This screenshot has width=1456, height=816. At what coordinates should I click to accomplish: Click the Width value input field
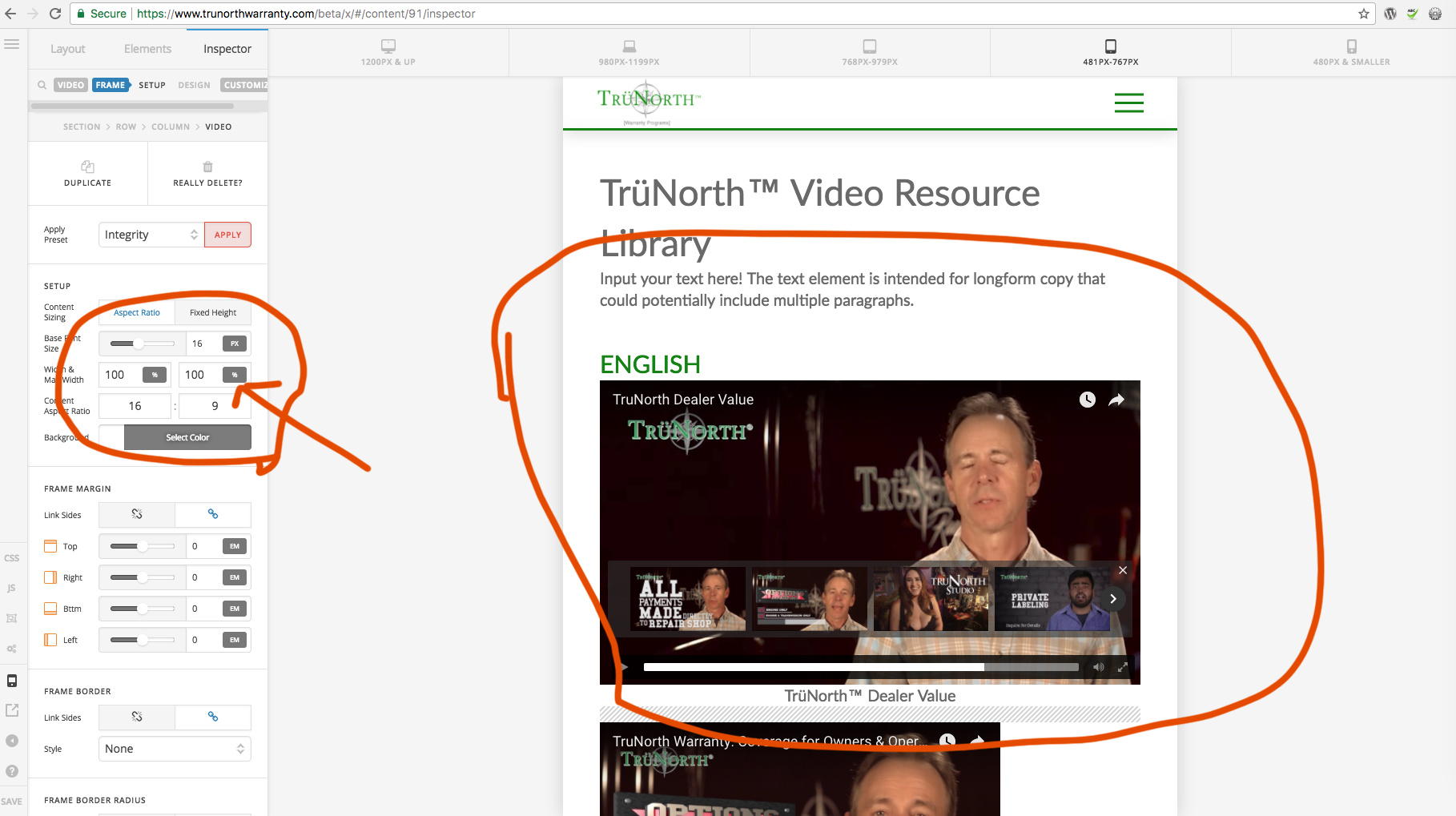(120, 375)
